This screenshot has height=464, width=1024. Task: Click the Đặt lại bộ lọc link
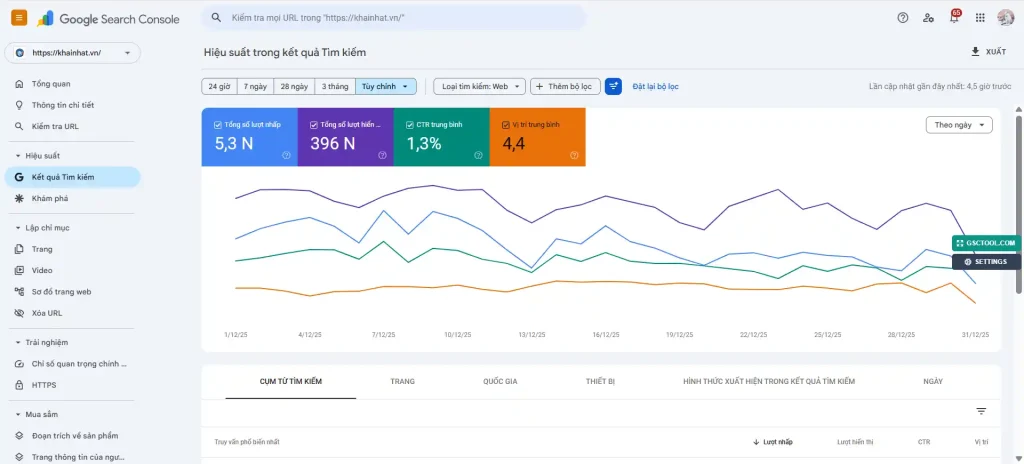point(655,86)
